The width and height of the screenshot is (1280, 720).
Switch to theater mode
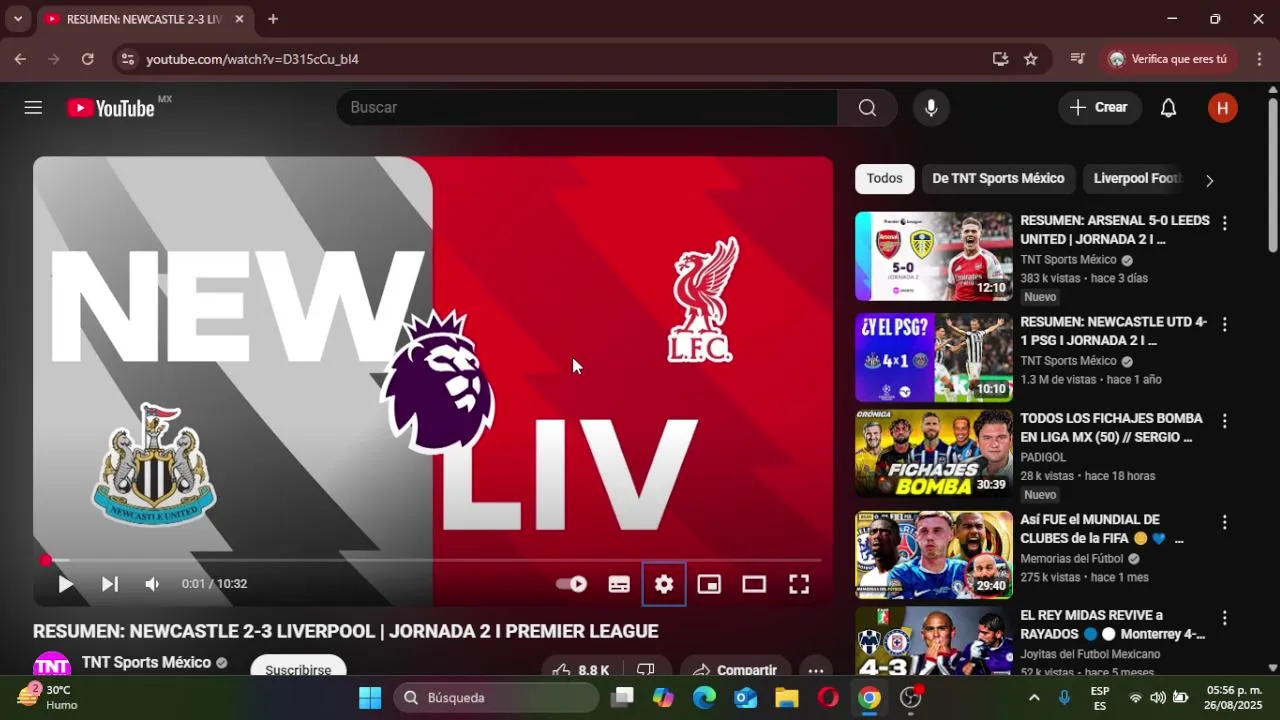pyautogui.click(x=754, y=584)
